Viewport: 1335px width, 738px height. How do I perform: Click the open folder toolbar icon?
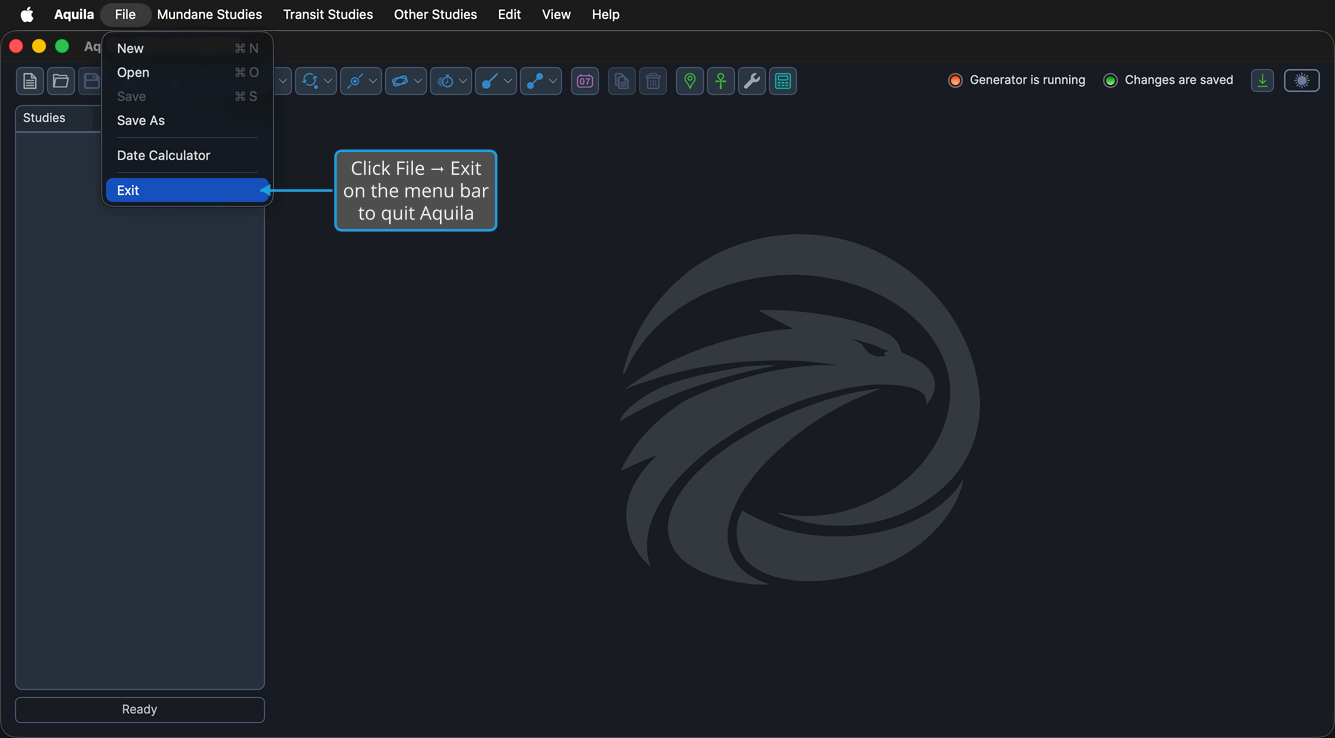[61, 81]
